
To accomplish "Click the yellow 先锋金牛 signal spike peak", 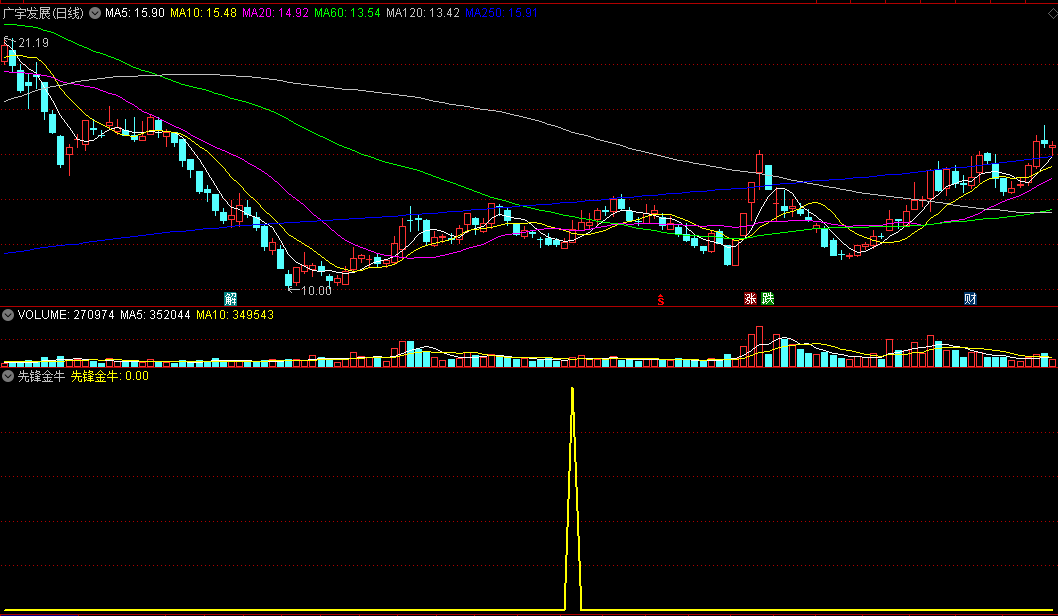I will coord(572,389).
